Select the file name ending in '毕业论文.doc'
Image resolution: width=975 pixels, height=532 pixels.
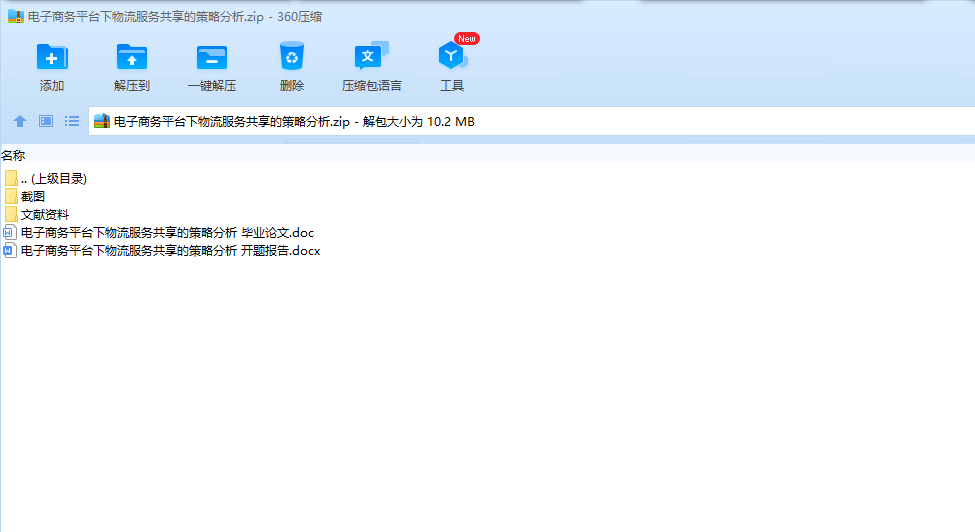(167, 232)
